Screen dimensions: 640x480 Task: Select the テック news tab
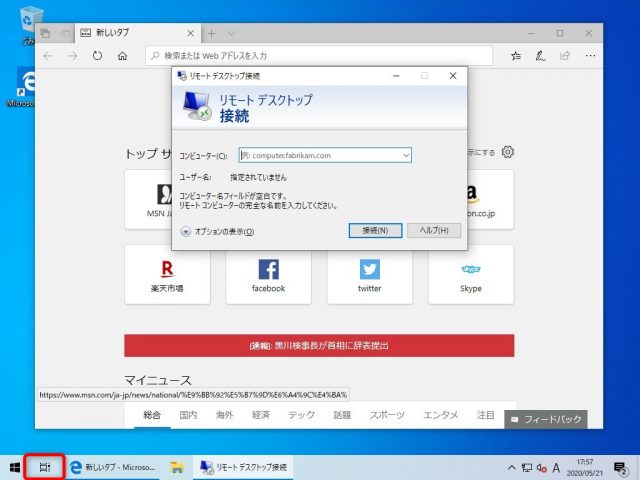pos(302,415)
